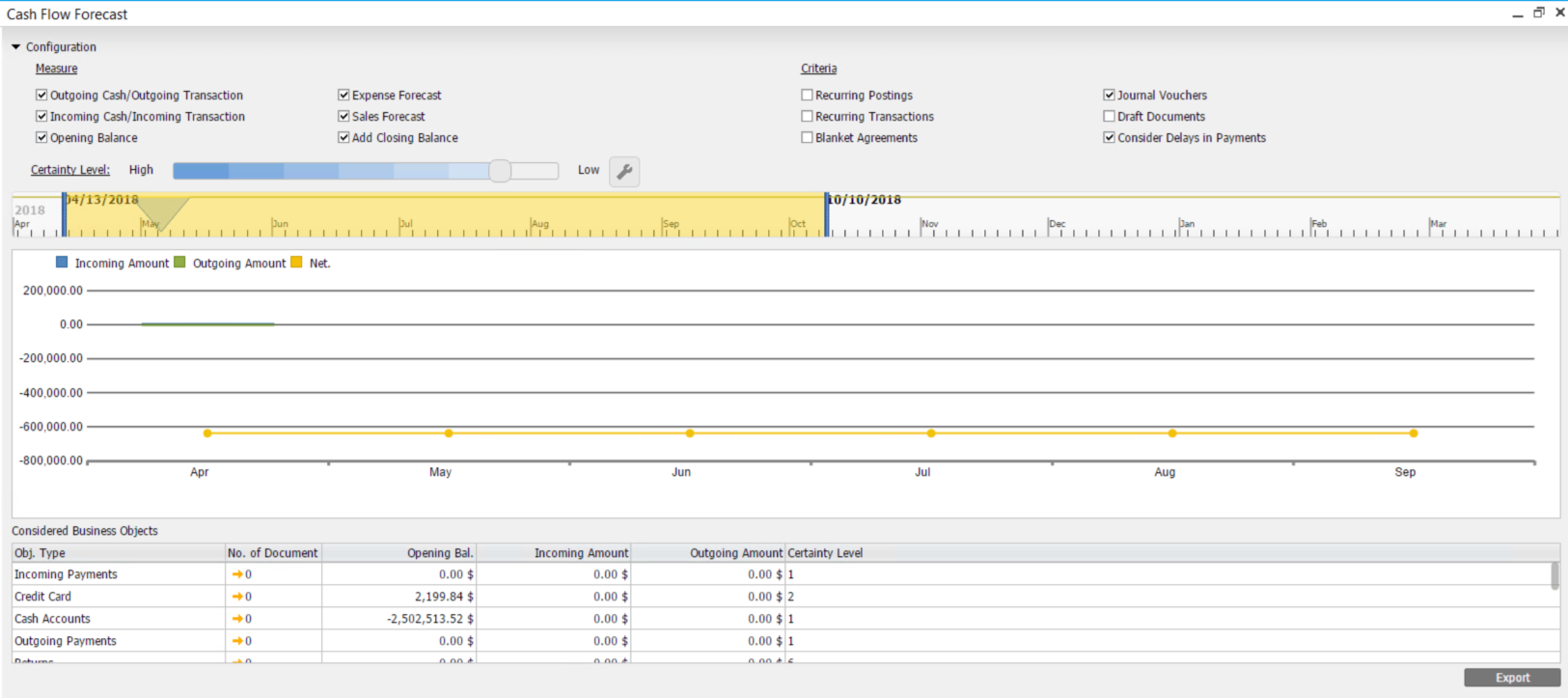Click the yellow Net legend icon
Screen dimensions: 1568x698
click(296, 263)
